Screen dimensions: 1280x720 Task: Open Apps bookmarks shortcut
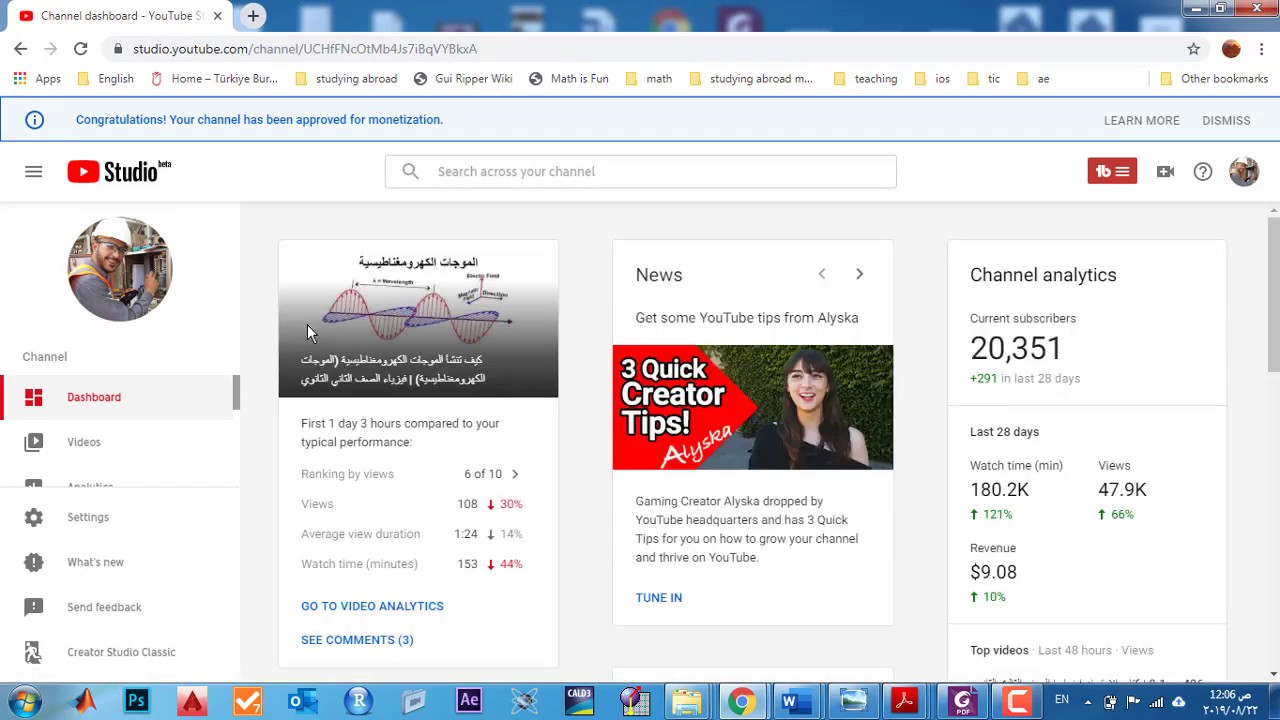(37, 79)
